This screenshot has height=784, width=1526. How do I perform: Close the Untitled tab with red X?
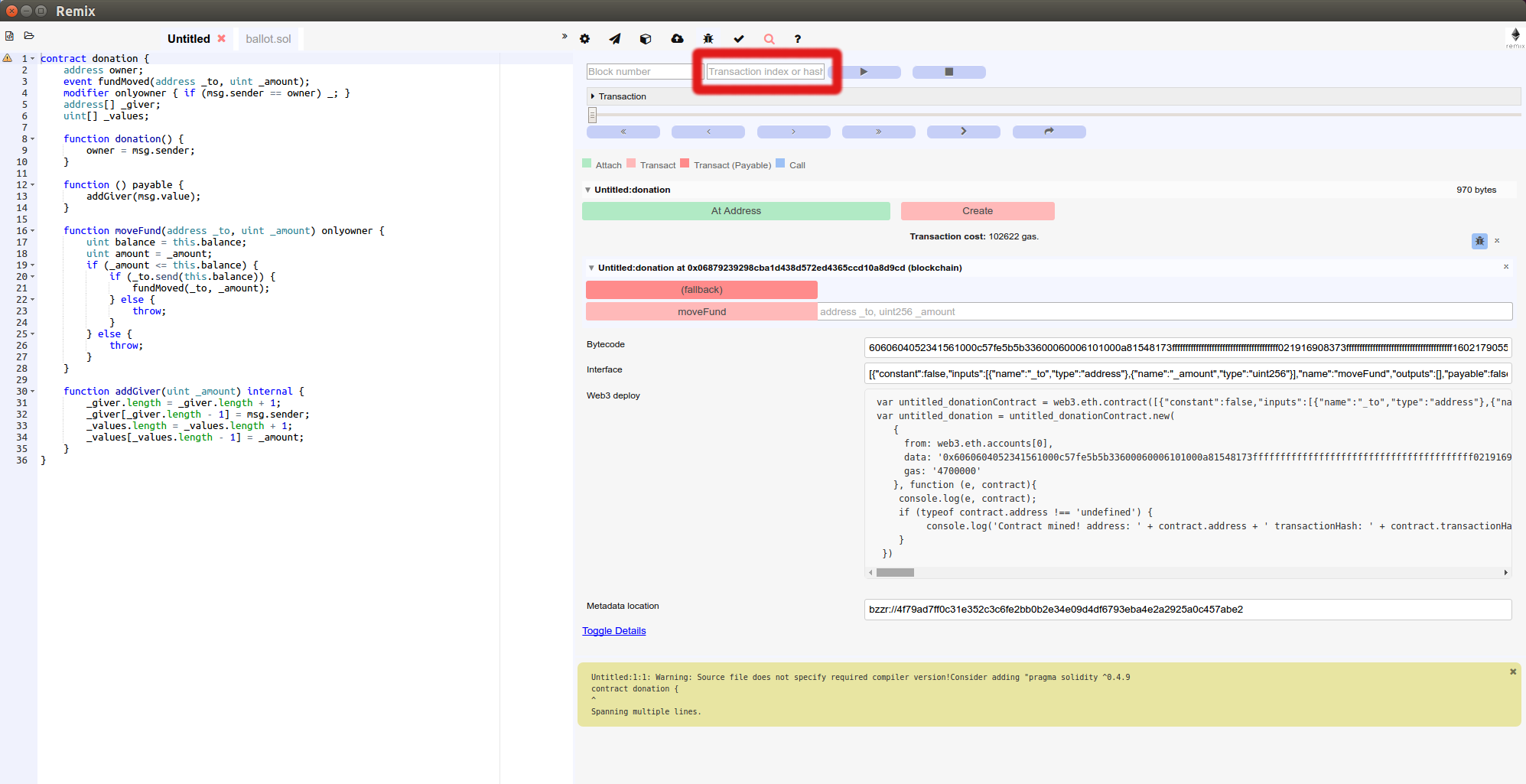pyautogui.click(x=221, y=38)
